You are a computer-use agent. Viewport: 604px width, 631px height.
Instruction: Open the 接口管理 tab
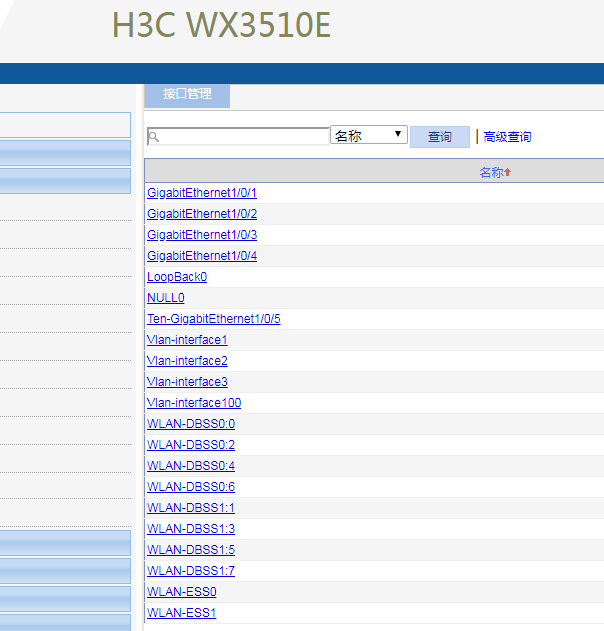point(187,96)
